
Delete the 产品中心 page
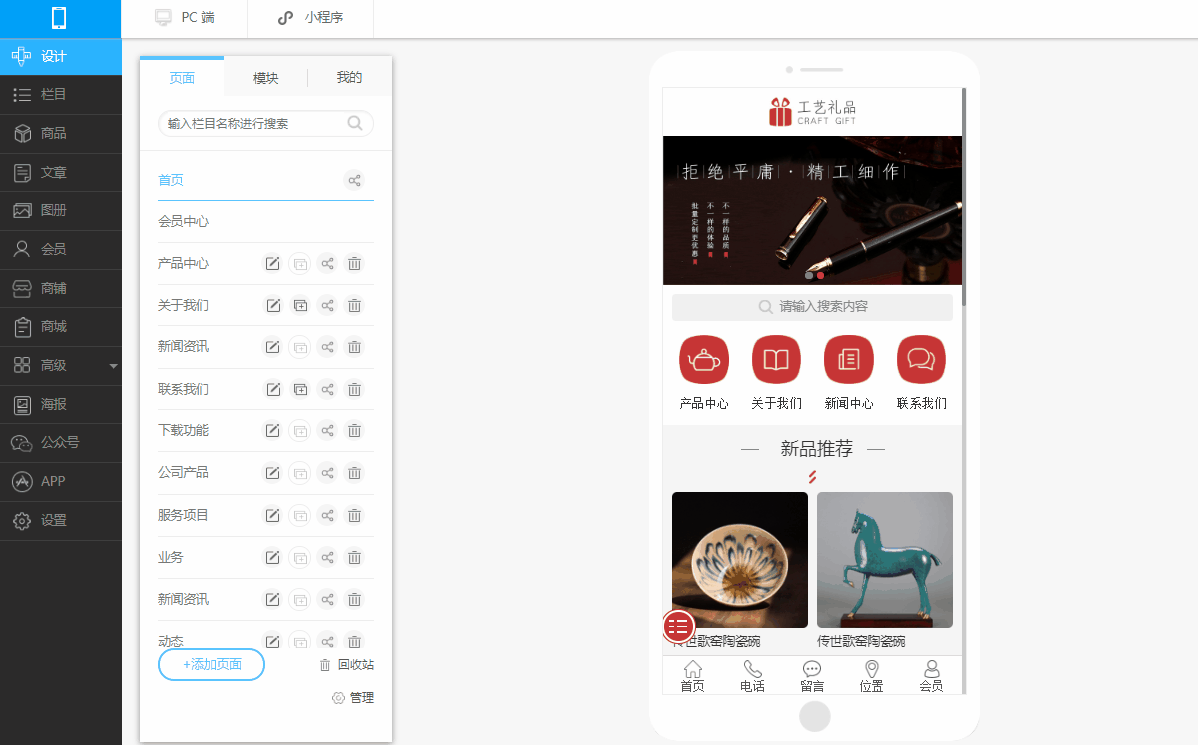point(355,264)
